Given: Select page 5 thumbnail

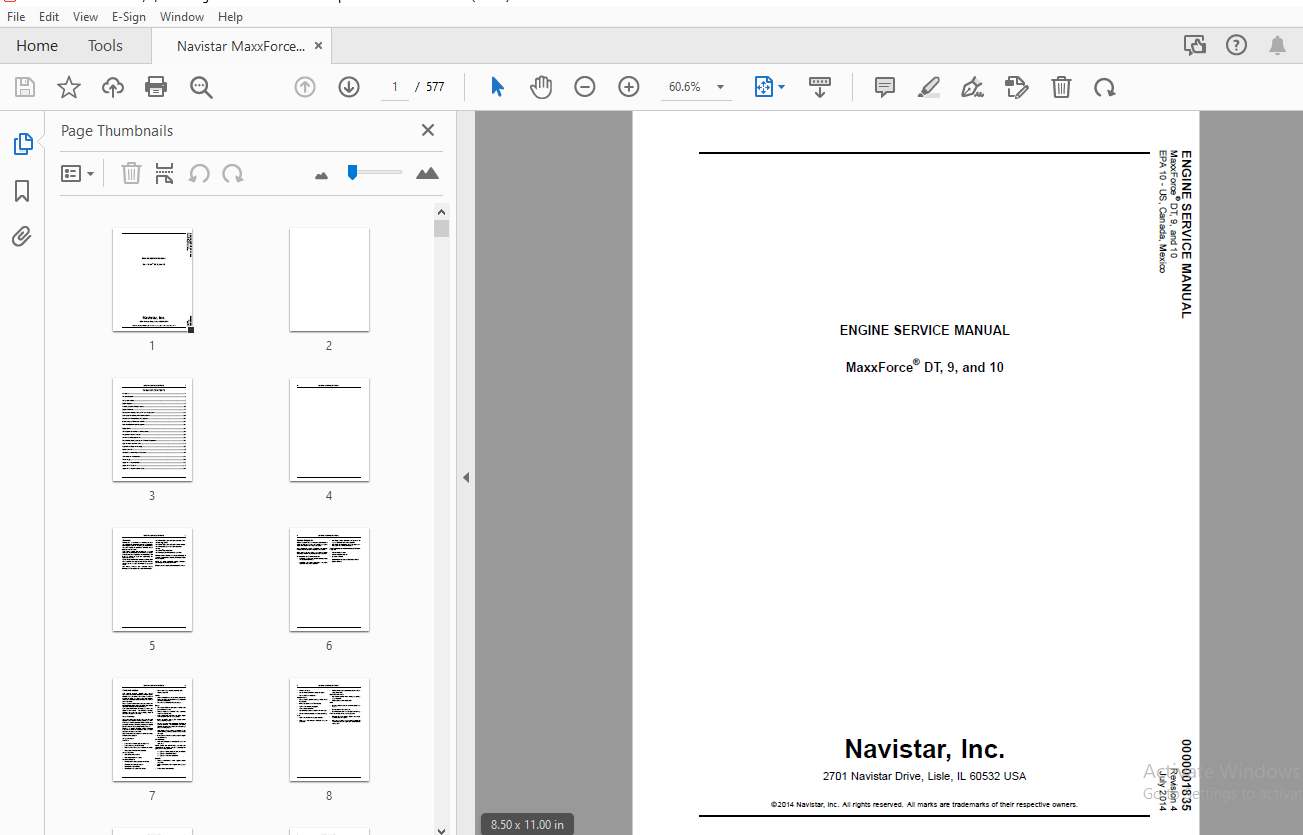Looking at the screenshot, I should point(152,580).
